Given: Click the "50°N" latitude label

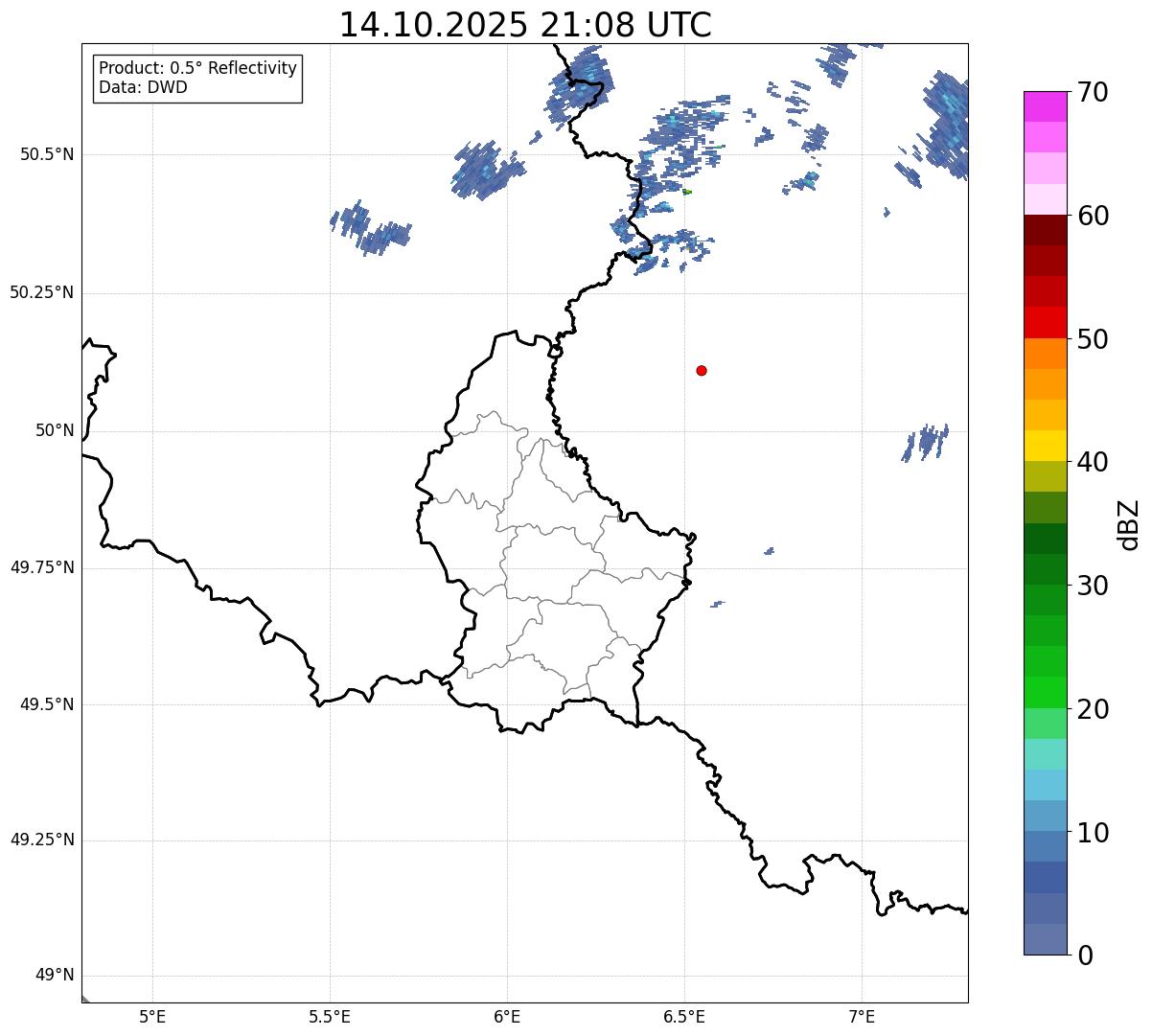Looking at the screenshot, I should [x=55, y=430].
